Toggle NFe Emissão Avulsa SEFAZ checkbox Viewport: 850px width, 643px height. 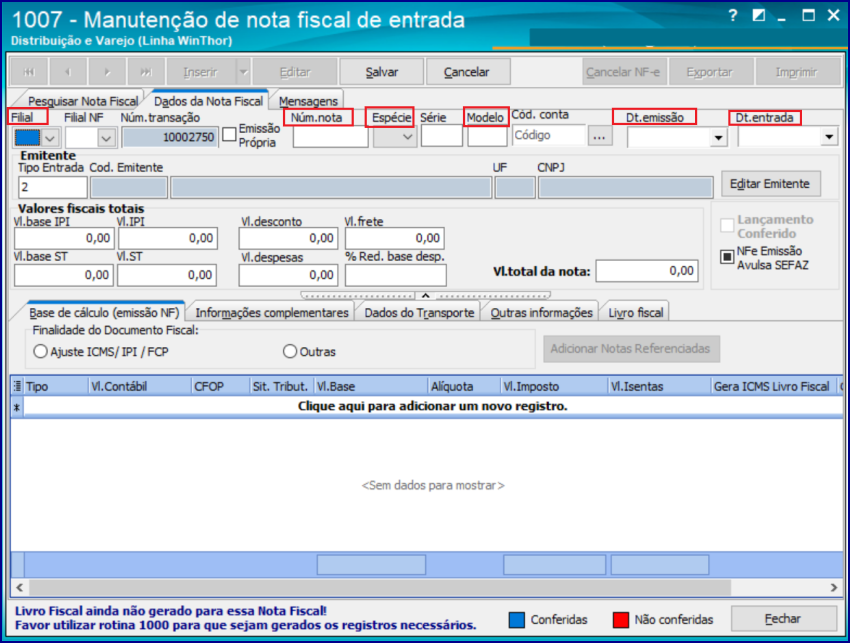[x=727, y=256]
